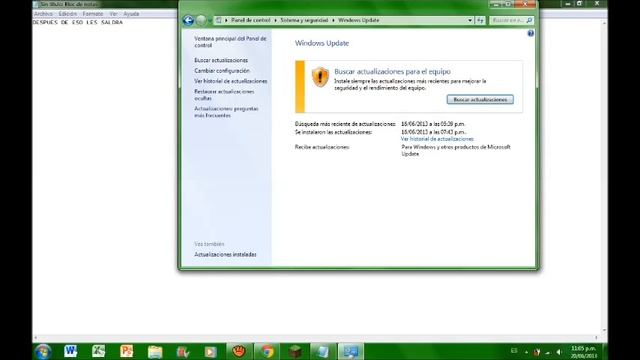Click 'Buscar actualizaciones para el equipo' heading
The height and width of the screenshot is (360, 640).
point(392,71)
